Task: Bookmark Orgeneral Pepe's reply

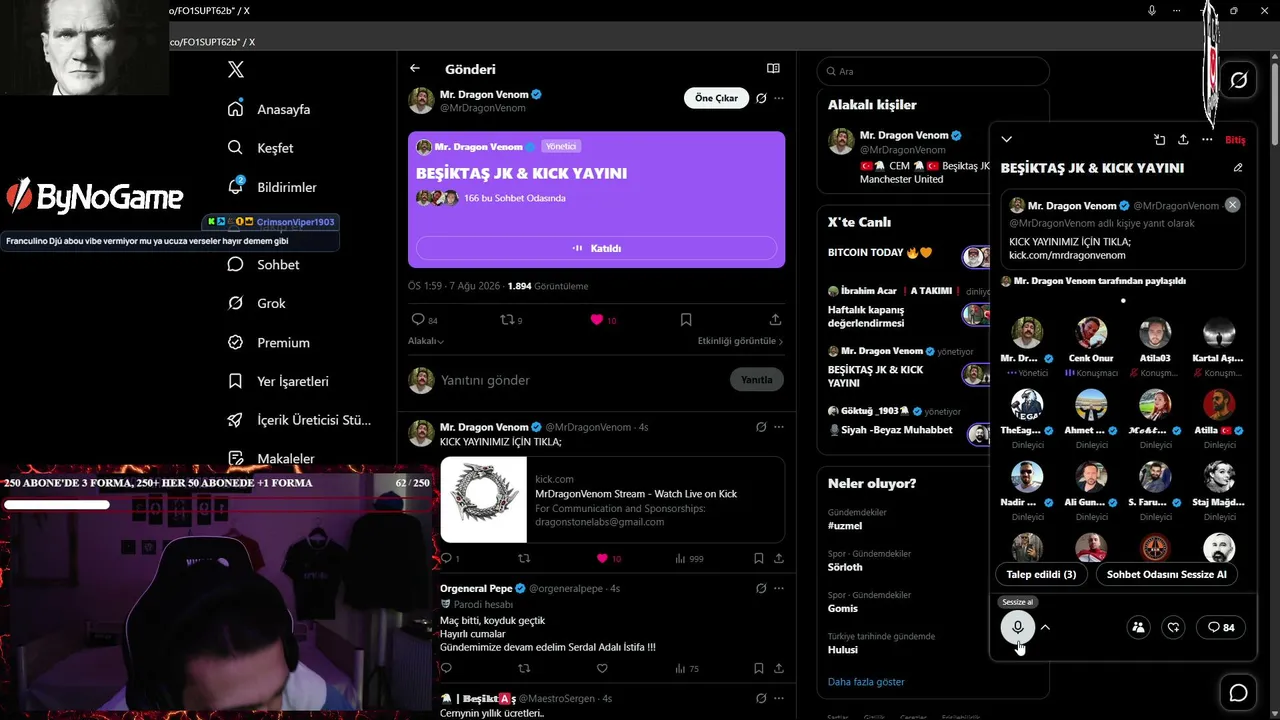Action: (759, 668)
